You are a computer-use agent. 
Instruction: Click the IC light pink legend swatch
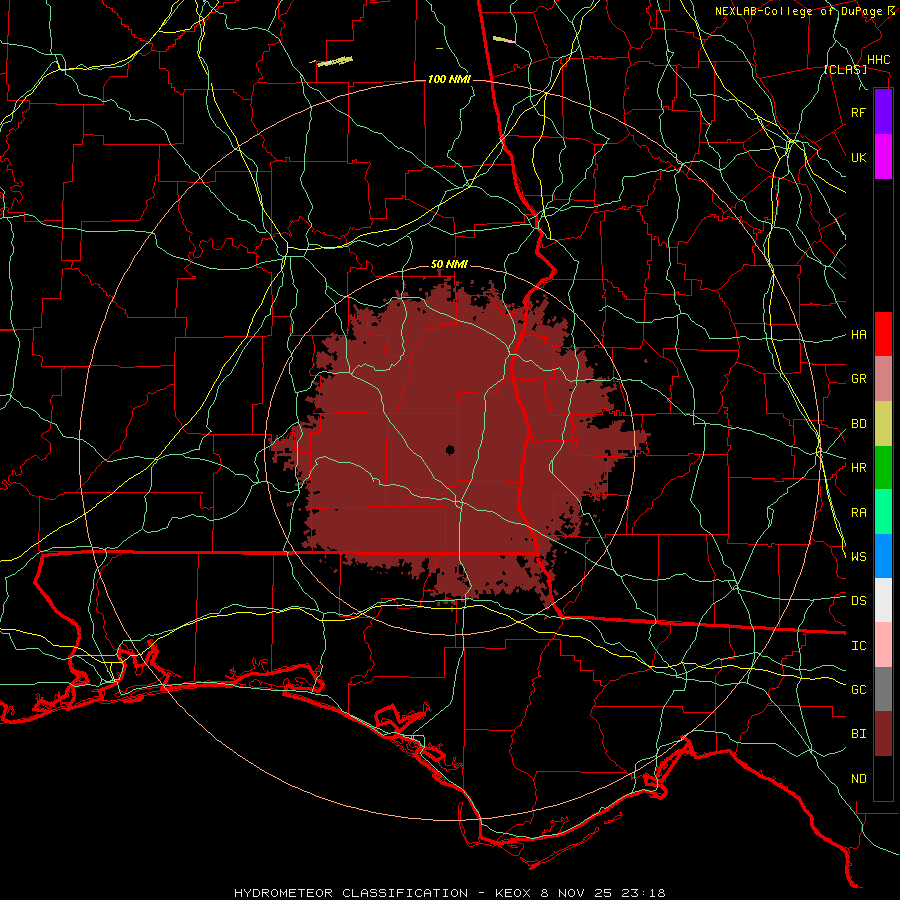883,645
